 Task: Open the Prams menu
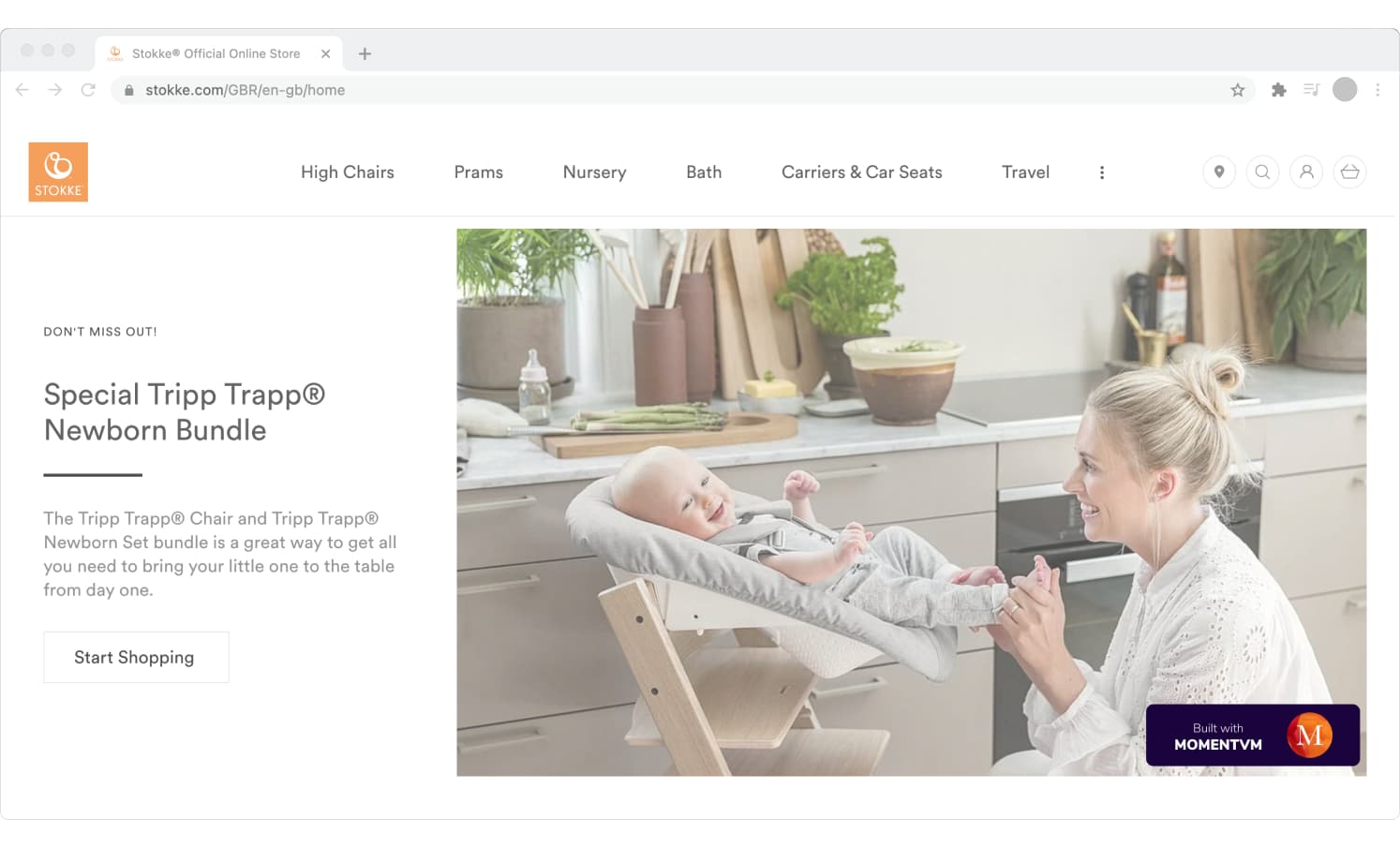coord(479,172)
